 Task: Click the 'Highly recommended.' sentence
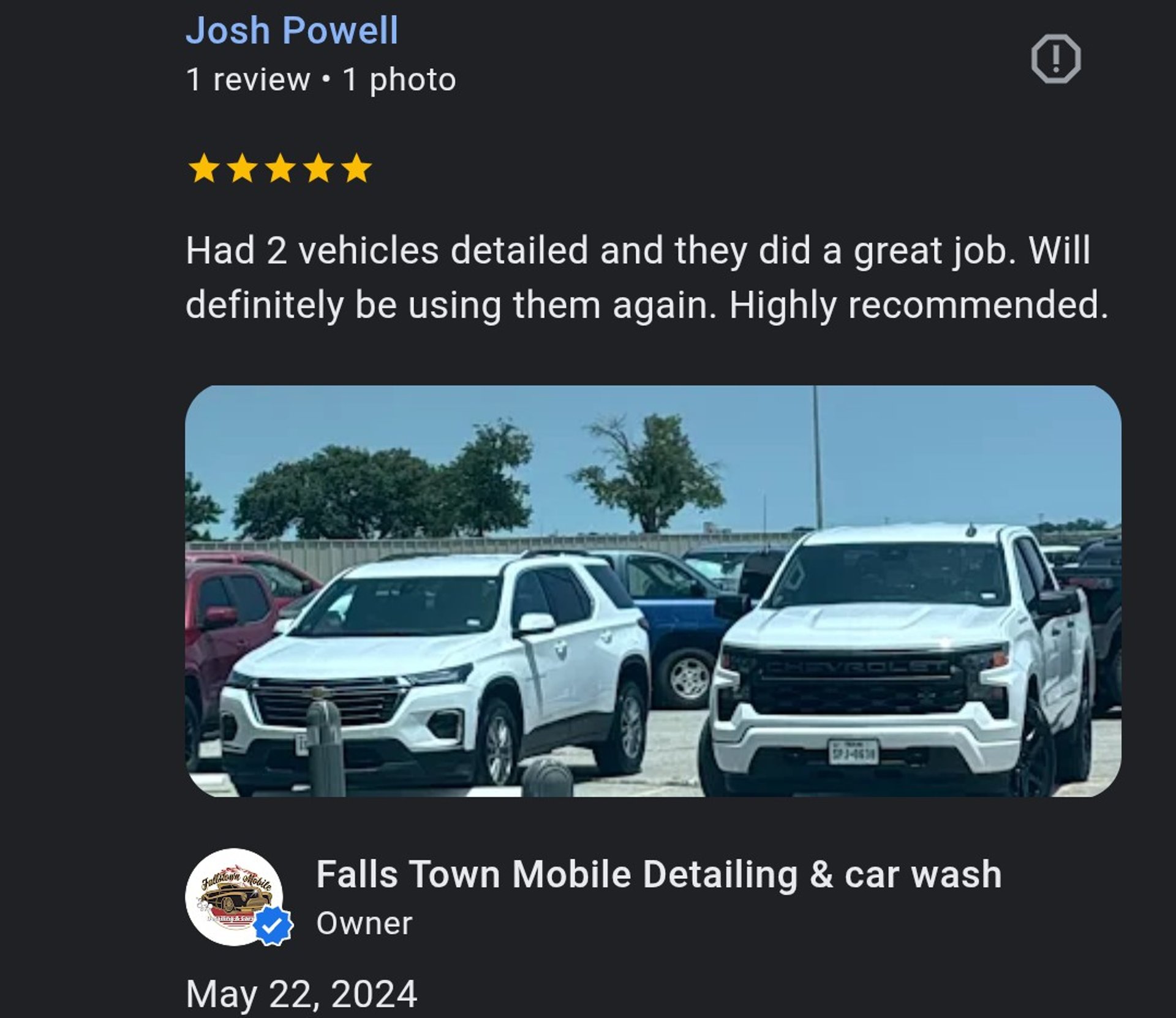coord(919,305)
